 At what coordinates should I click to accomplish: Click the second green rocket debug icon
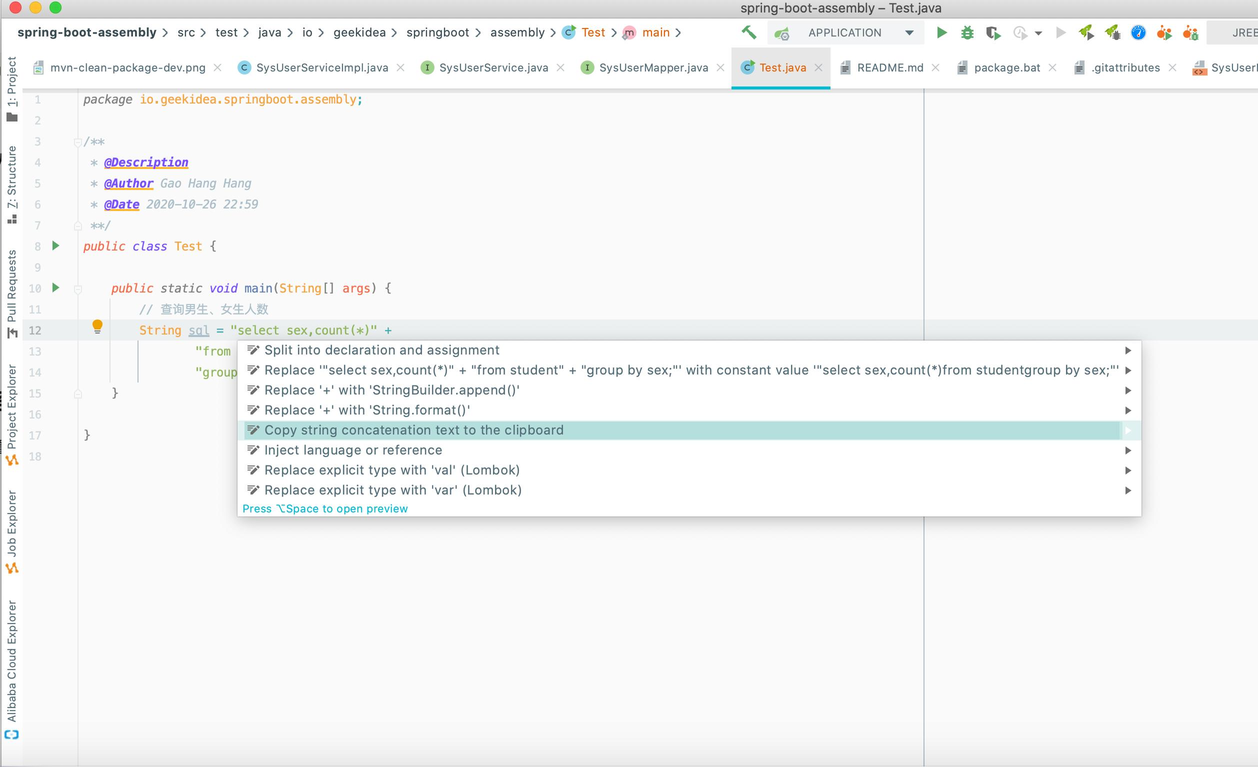1112,33
